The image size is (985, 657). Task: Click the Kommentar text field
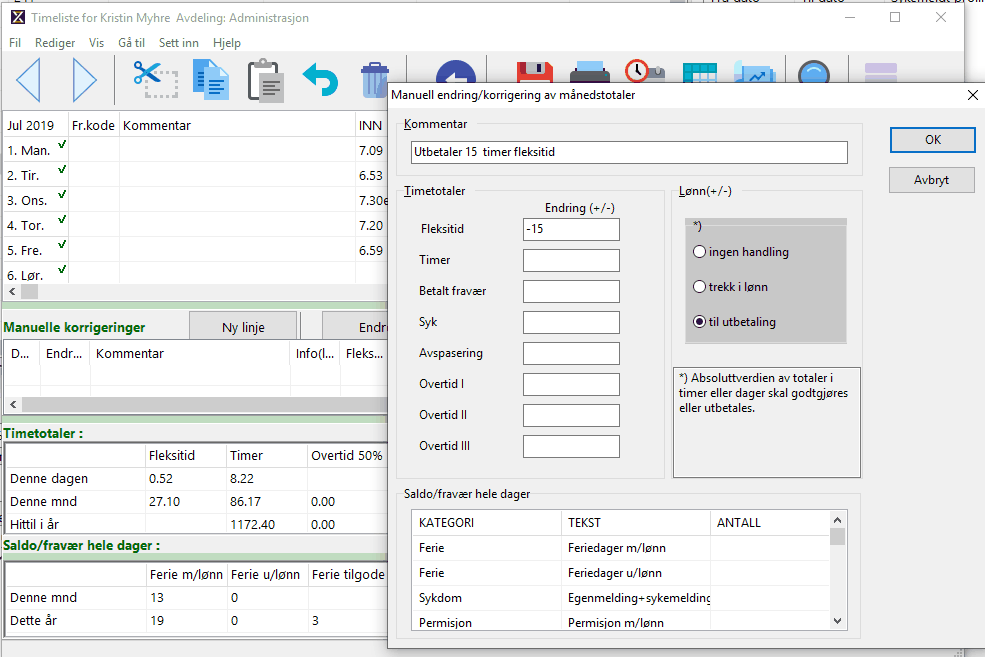[629, 152]
